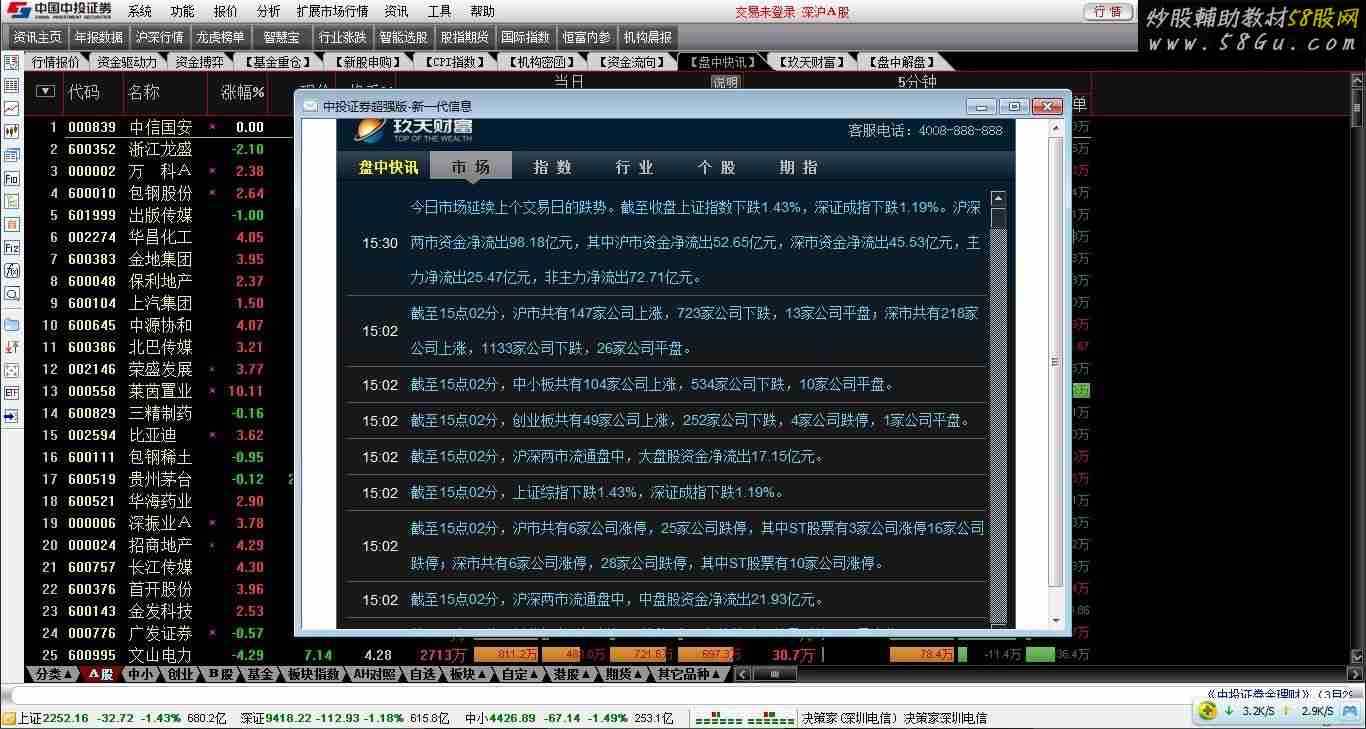Click the green network speed widget icon
This screenshot has width=1366, height=729.
[1207, 711]
